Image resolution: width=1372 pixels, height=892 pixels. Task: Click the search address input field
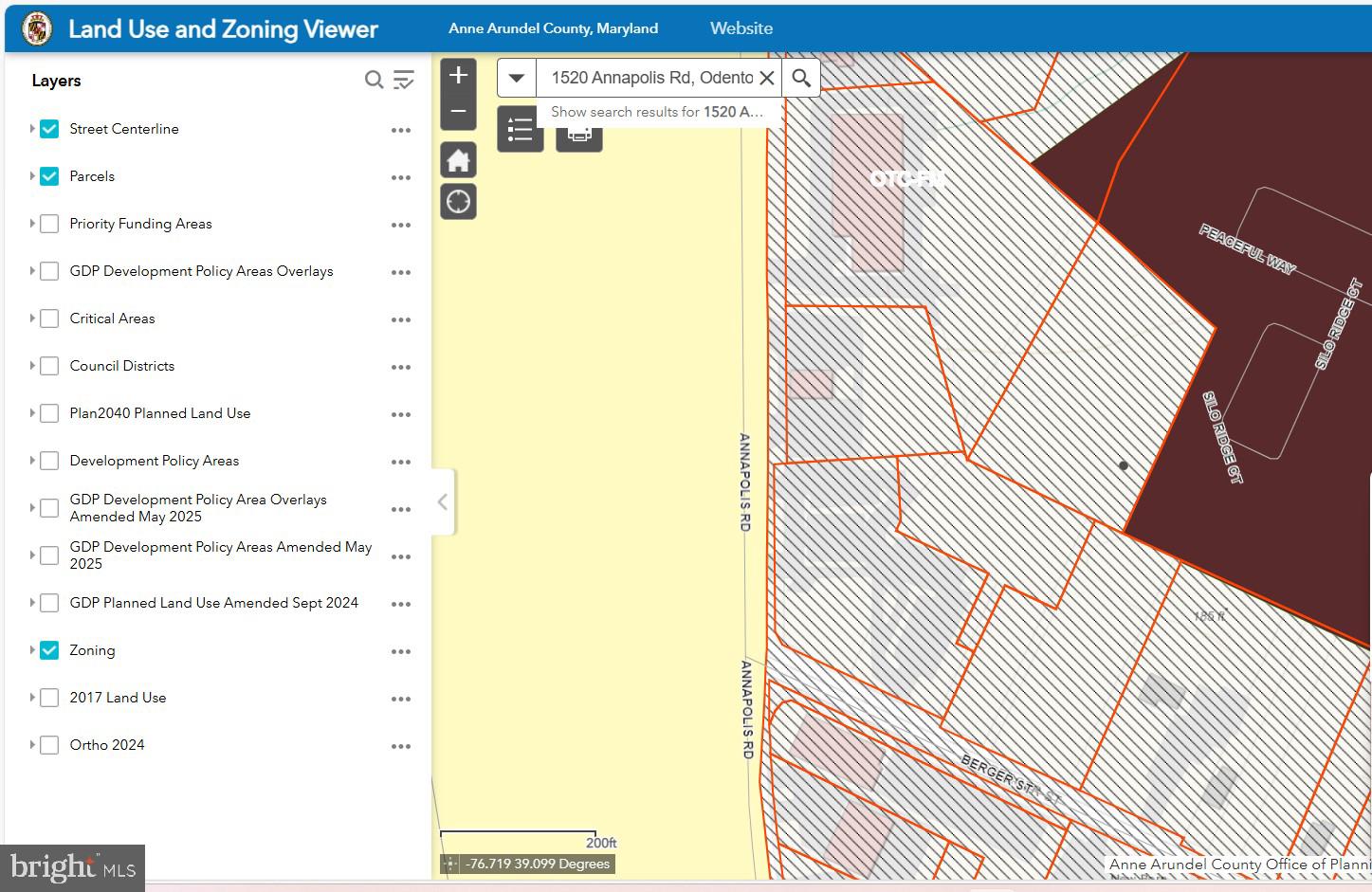coord(652,78)
